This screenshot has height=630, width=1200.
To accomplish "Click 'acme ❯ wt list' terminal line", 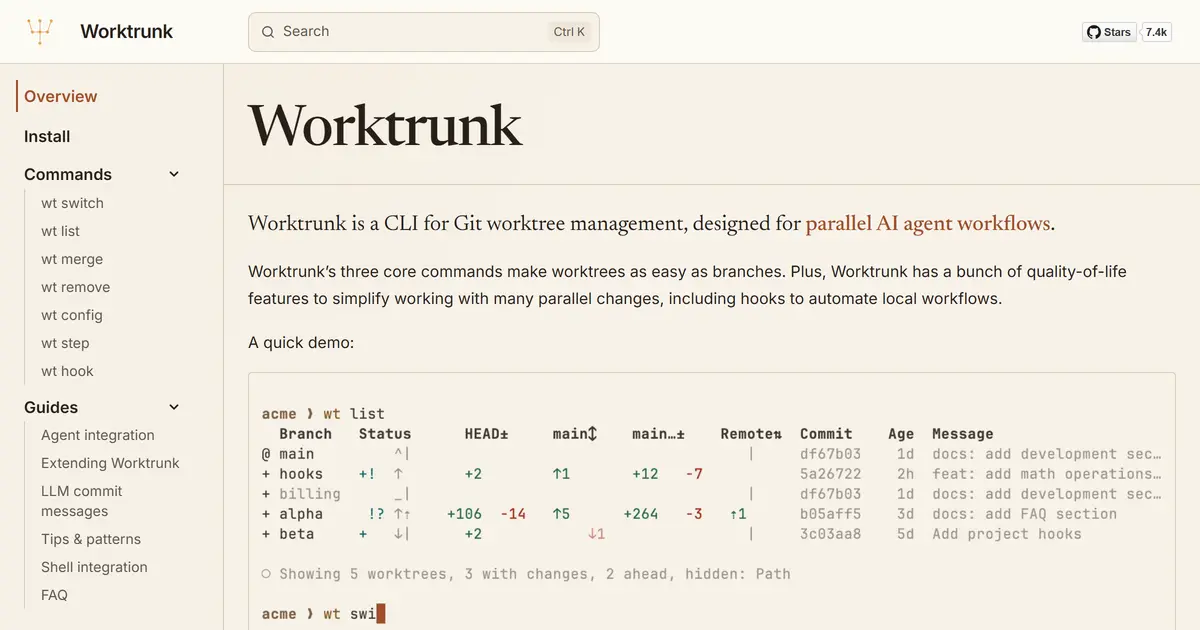I will (323, 414).
